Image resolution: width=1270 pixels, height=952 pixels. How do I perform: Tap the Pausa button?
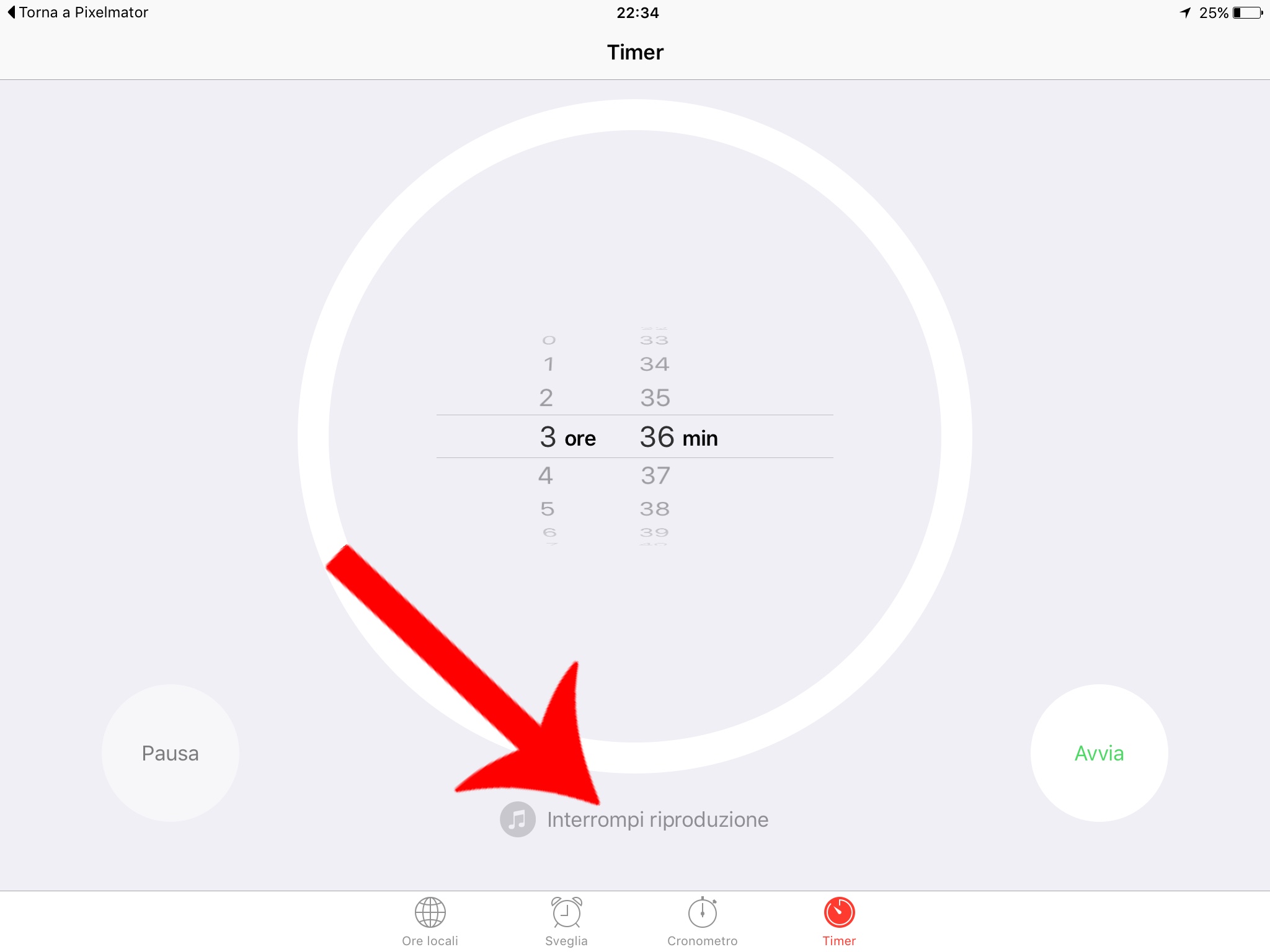tap(171, 753)
